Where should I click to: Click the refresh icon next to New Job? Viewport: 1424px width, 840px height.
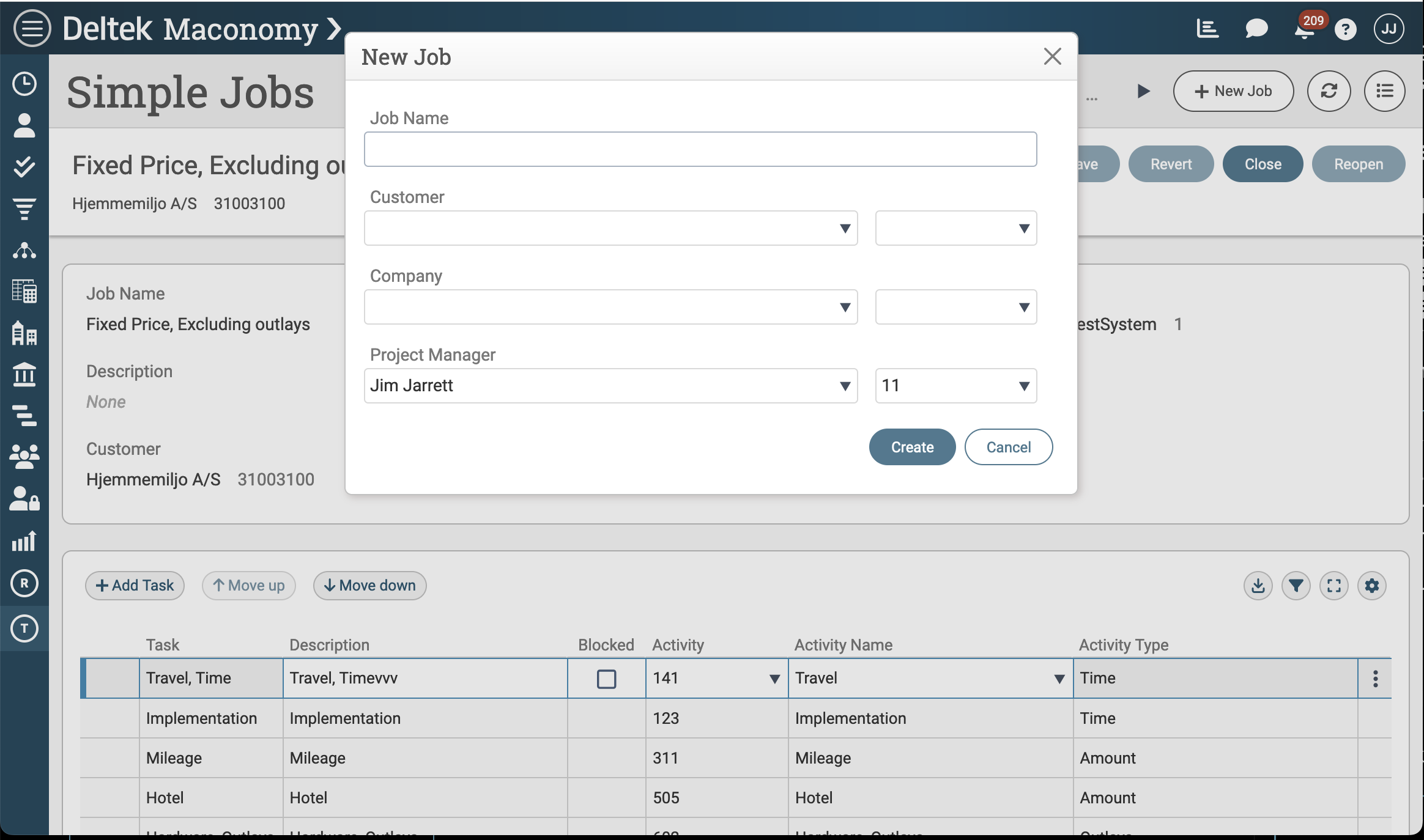pos(1329,91)
